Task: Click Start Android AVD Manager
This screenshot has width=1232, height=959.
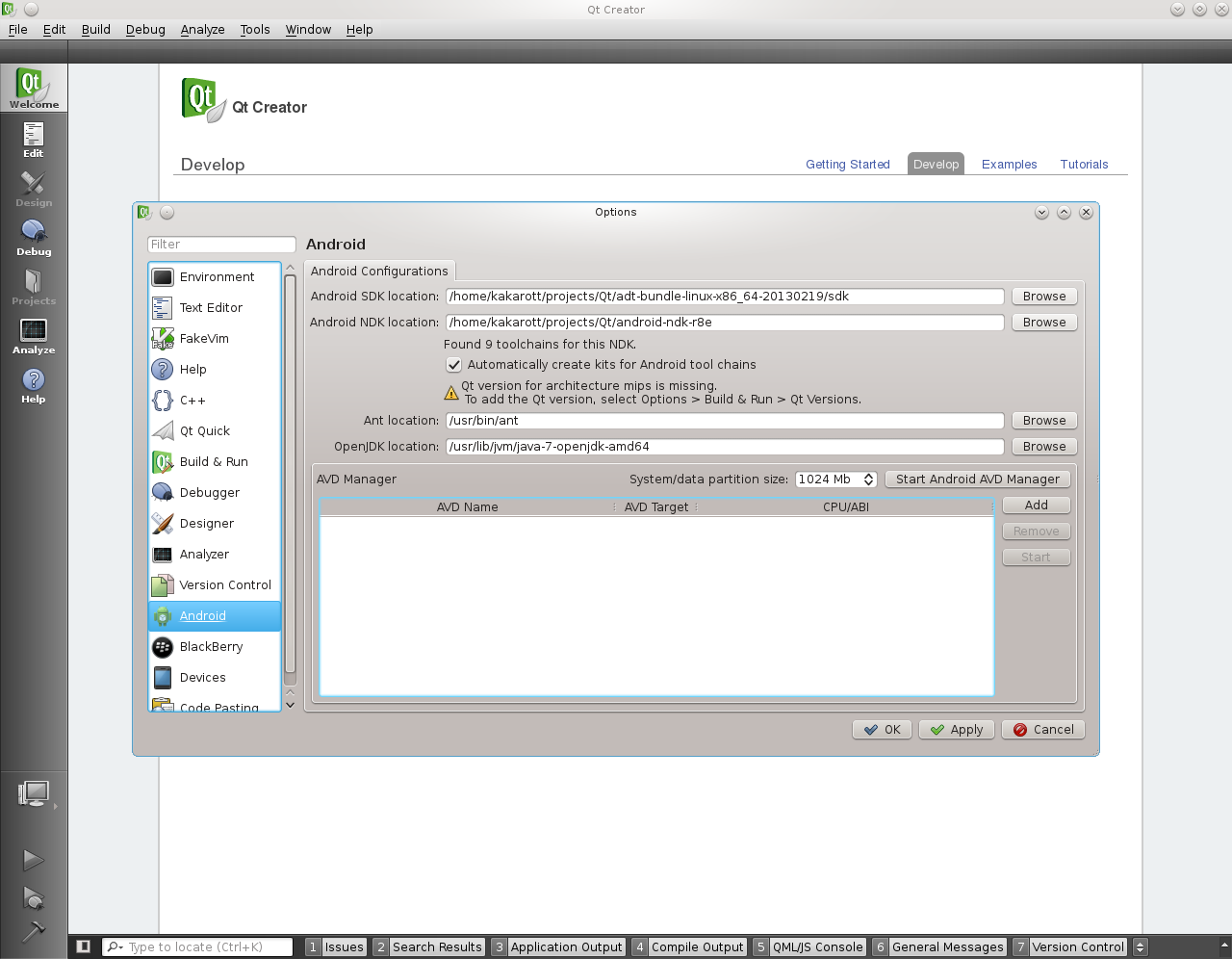Action: pyautogui.click(x=978, y=479)
